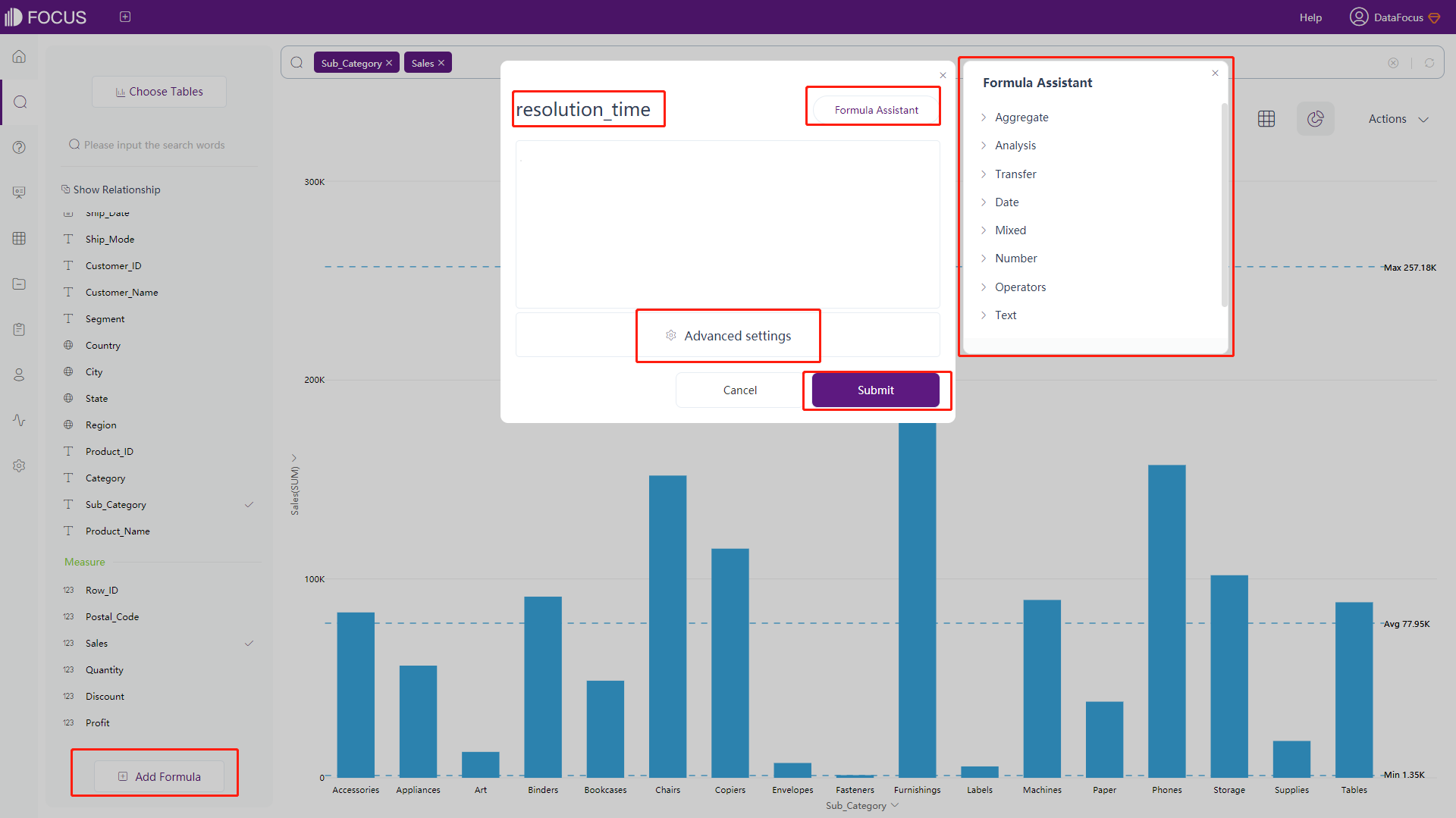Select the Segment column
Image resolution: width=1456 pixels, height=818 pixels.
[x=105, y=319]
